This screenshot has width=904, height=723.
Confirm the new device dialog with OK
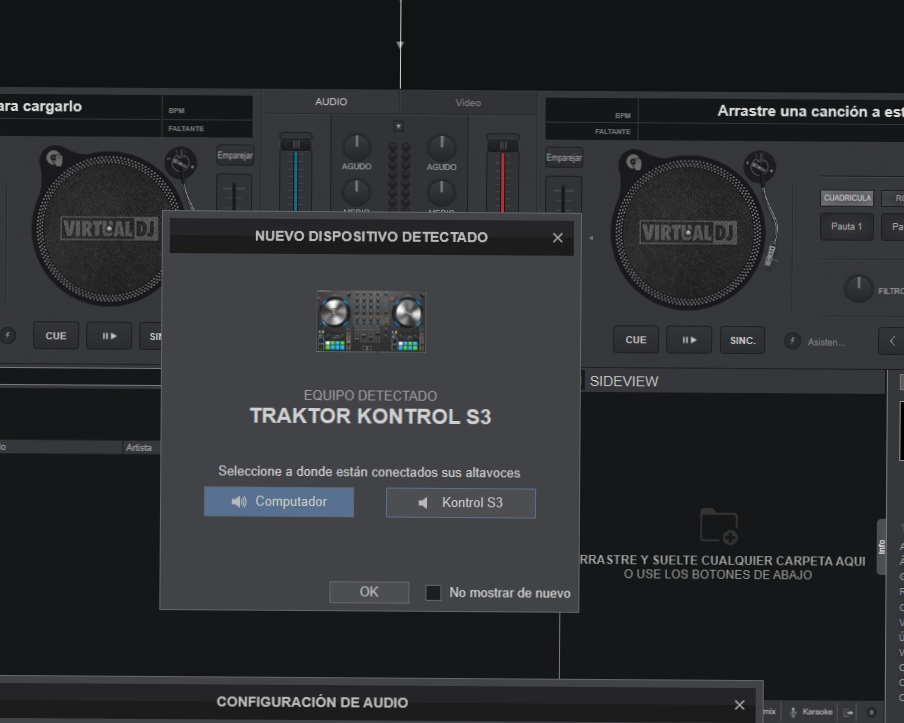(369, 592)
